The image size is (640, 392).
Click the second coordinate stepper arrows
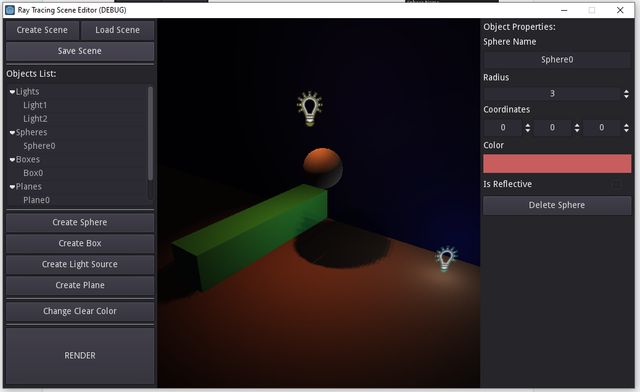pyautogui.click(x=577, y=128)
